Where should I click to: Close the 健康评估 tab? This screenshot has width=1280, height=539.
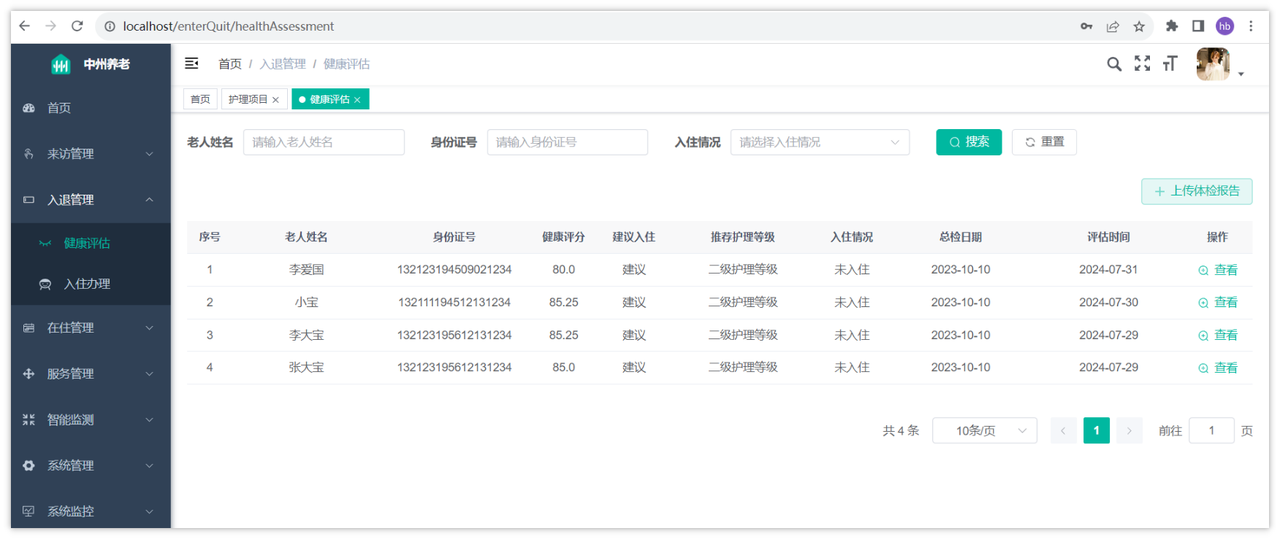pos(357,100)
